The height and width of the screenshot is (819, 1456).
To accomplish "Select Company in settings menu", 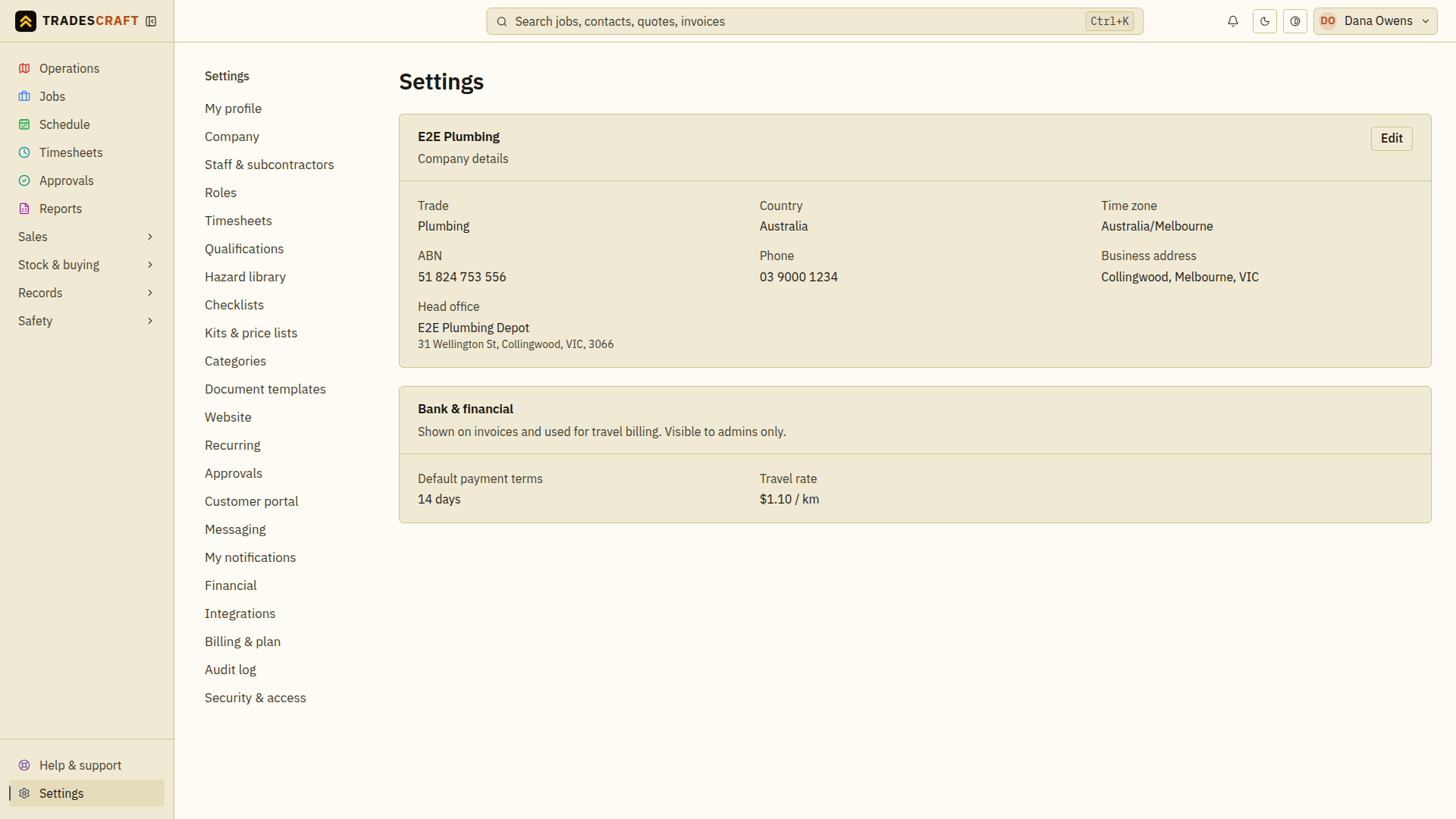I will 232,136.
